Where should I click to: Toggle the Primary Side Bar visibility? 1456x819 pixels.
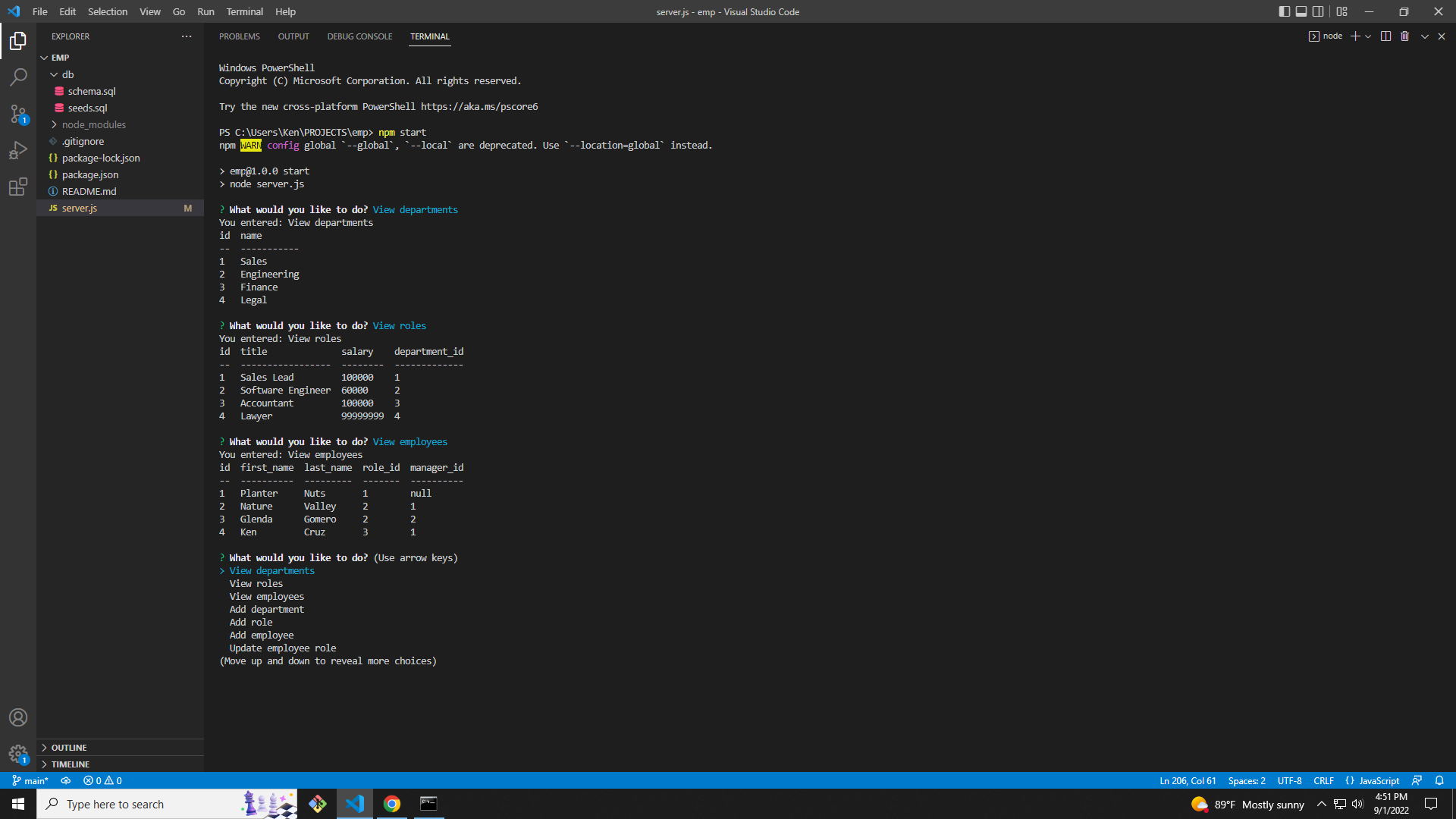click(1283, 11)
